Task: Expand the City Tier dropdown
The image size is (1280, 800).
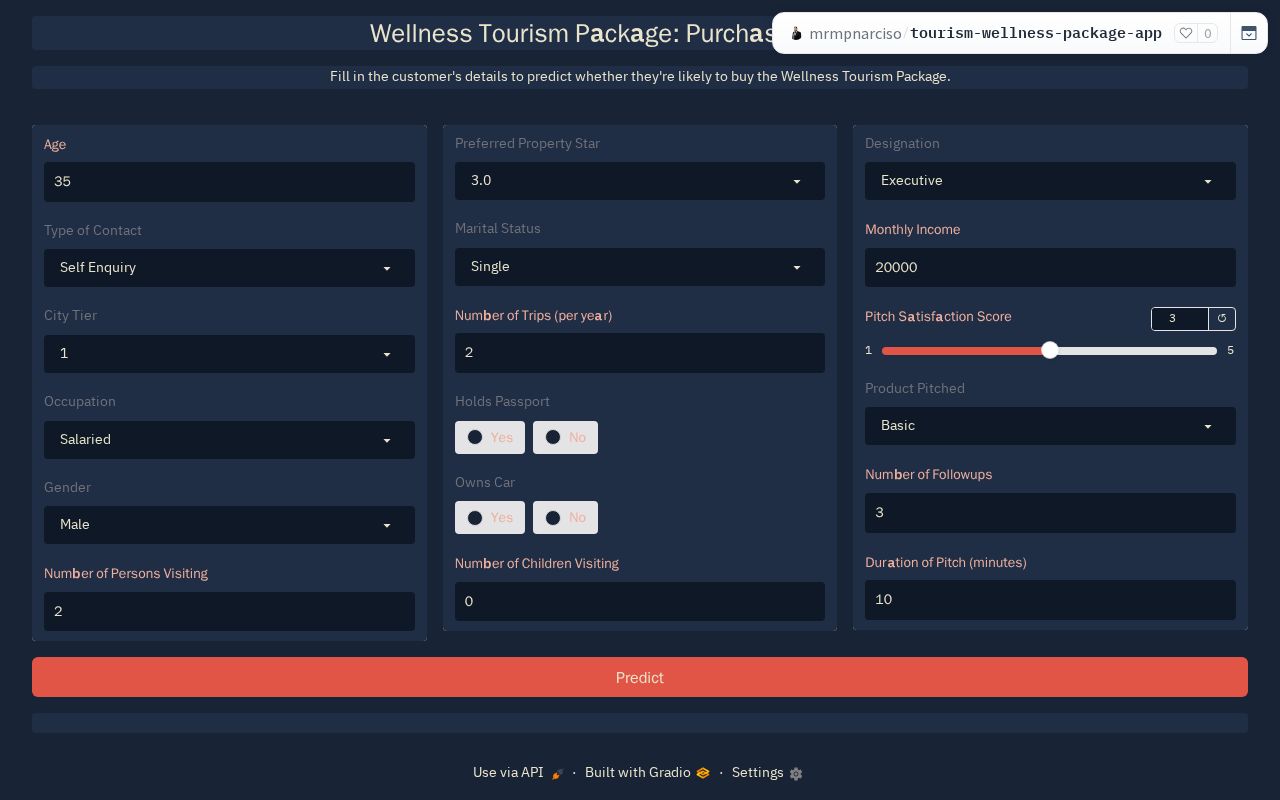Action: [x=229, y=354]
